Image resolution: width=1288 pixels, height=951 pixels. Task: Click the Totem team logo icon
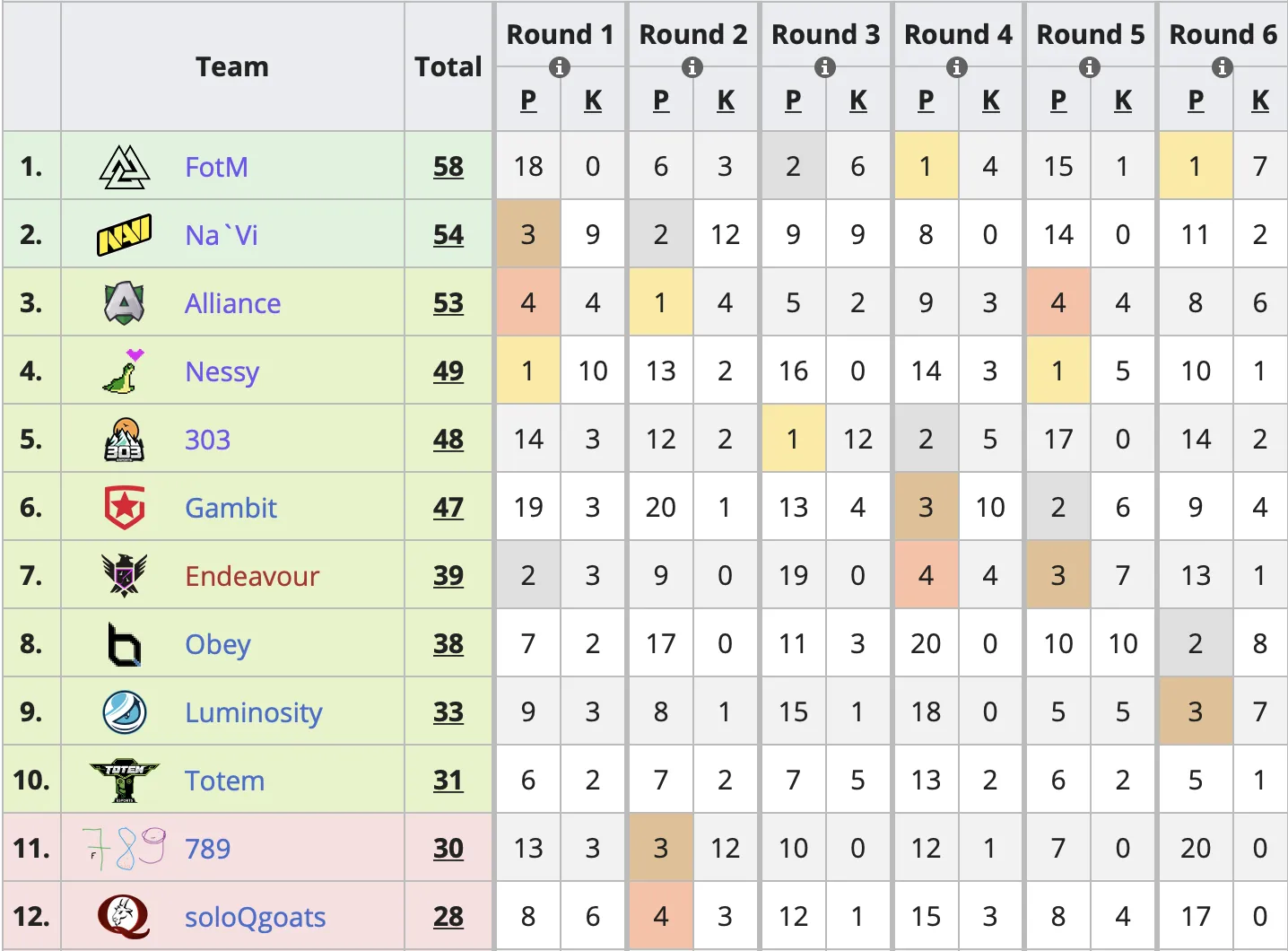124,781
